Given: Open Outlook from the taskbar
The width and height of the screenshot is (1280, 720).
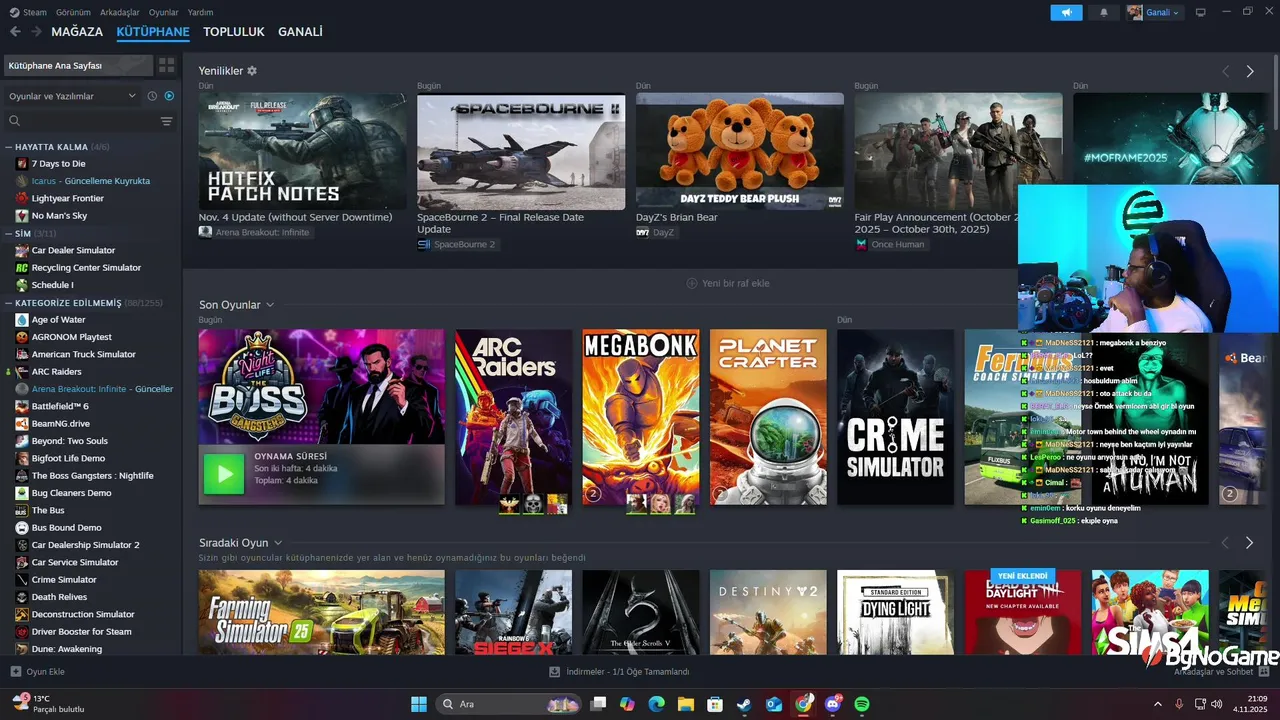Looking at the screenshot, I should (773, 704).
